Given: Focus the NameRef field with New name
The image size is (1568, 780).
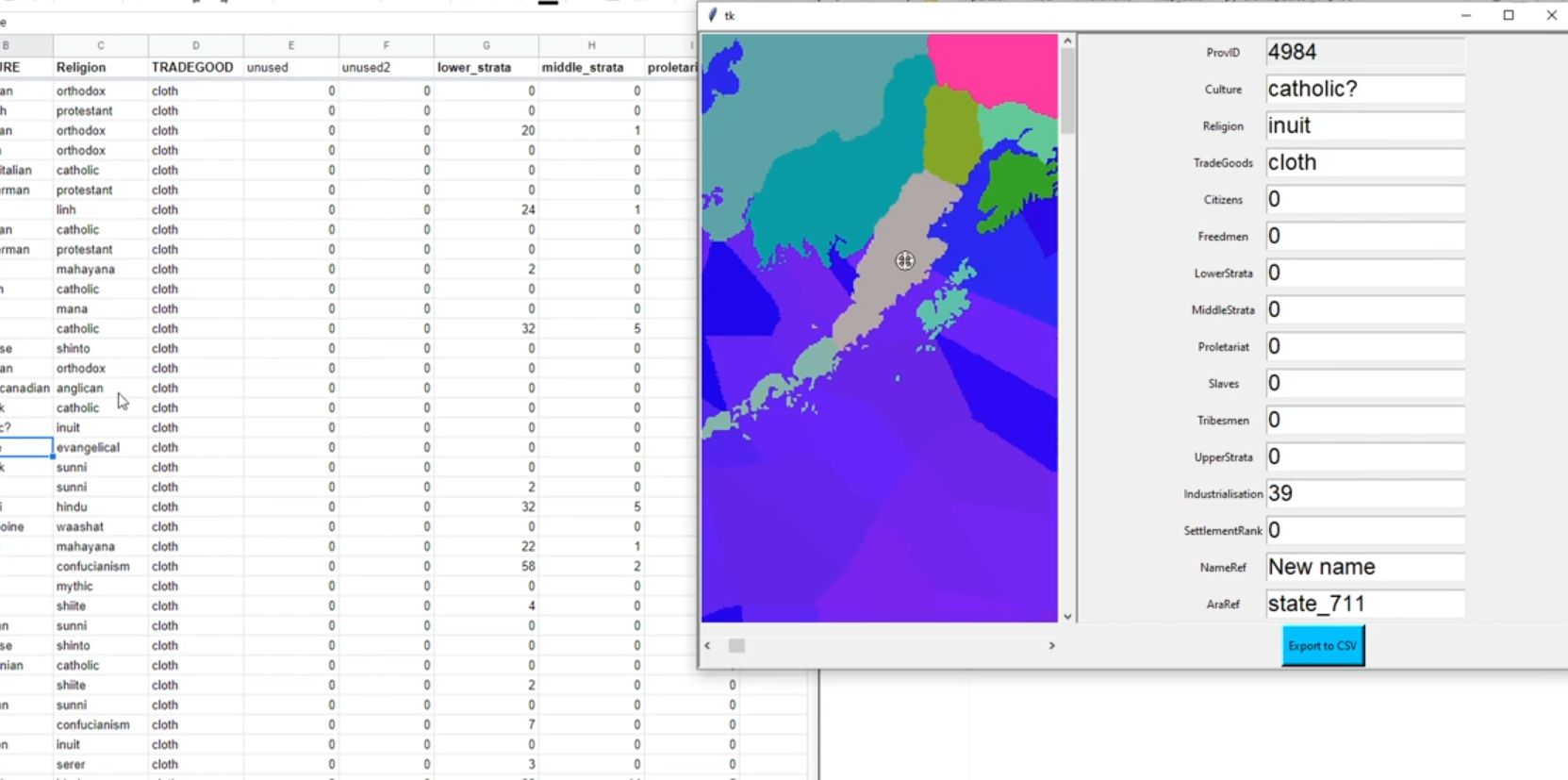Looking at the screenshot, I should pyautogui.click(x=1365, y=567).
